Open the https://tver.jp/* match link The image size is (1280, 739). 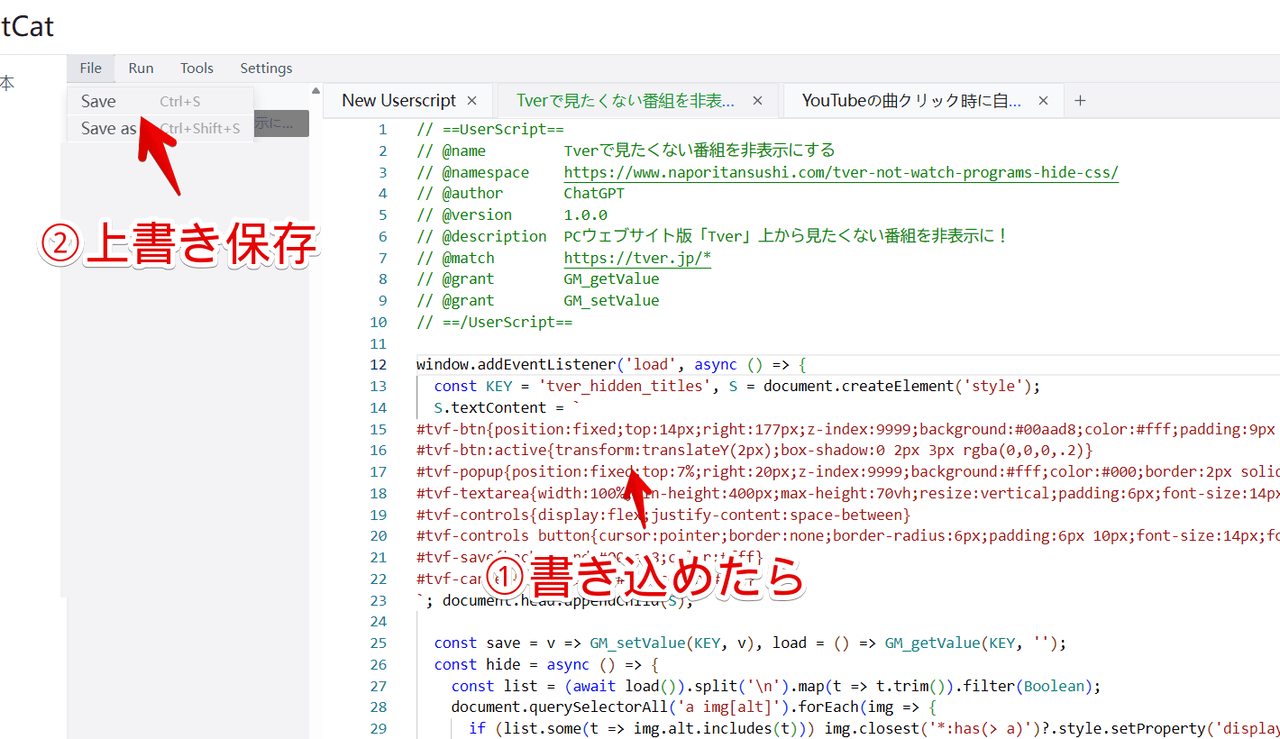(x=637, y=258)
